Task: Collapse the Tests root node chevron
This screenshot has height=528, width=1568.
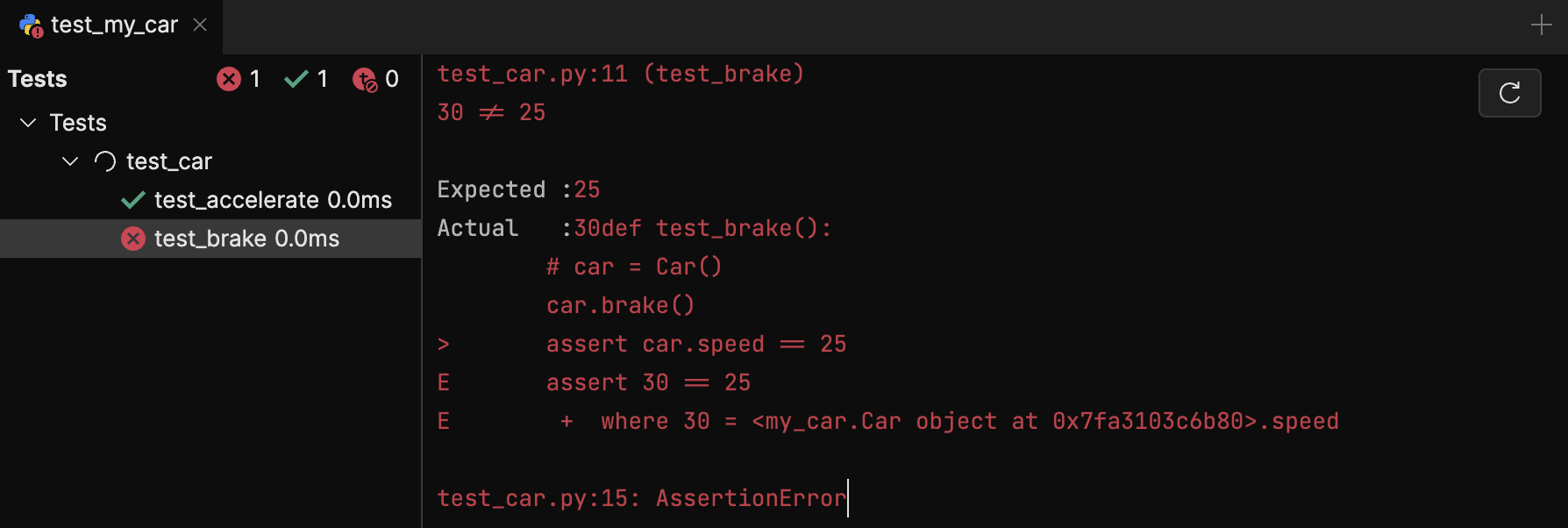Action: pyautogui.click(x=28, y=123)
